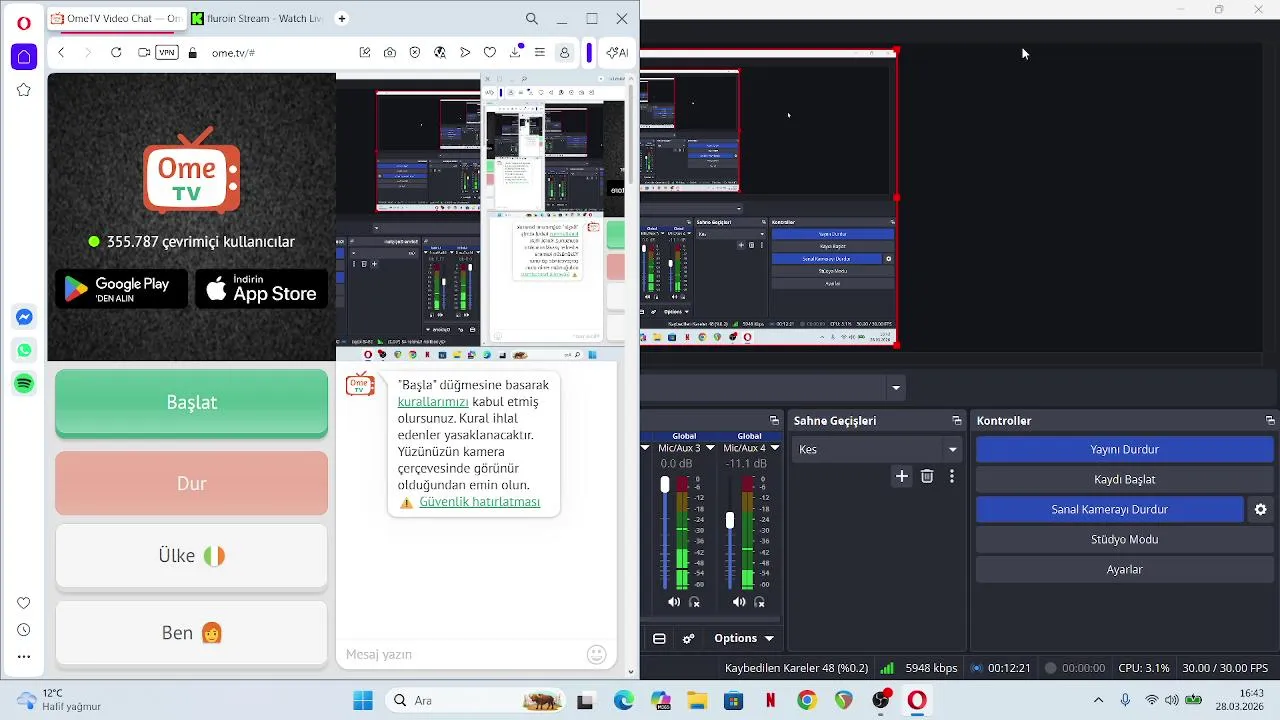
Task: Open transition properties three-dots menu
Action: click(x=952, y=477)
